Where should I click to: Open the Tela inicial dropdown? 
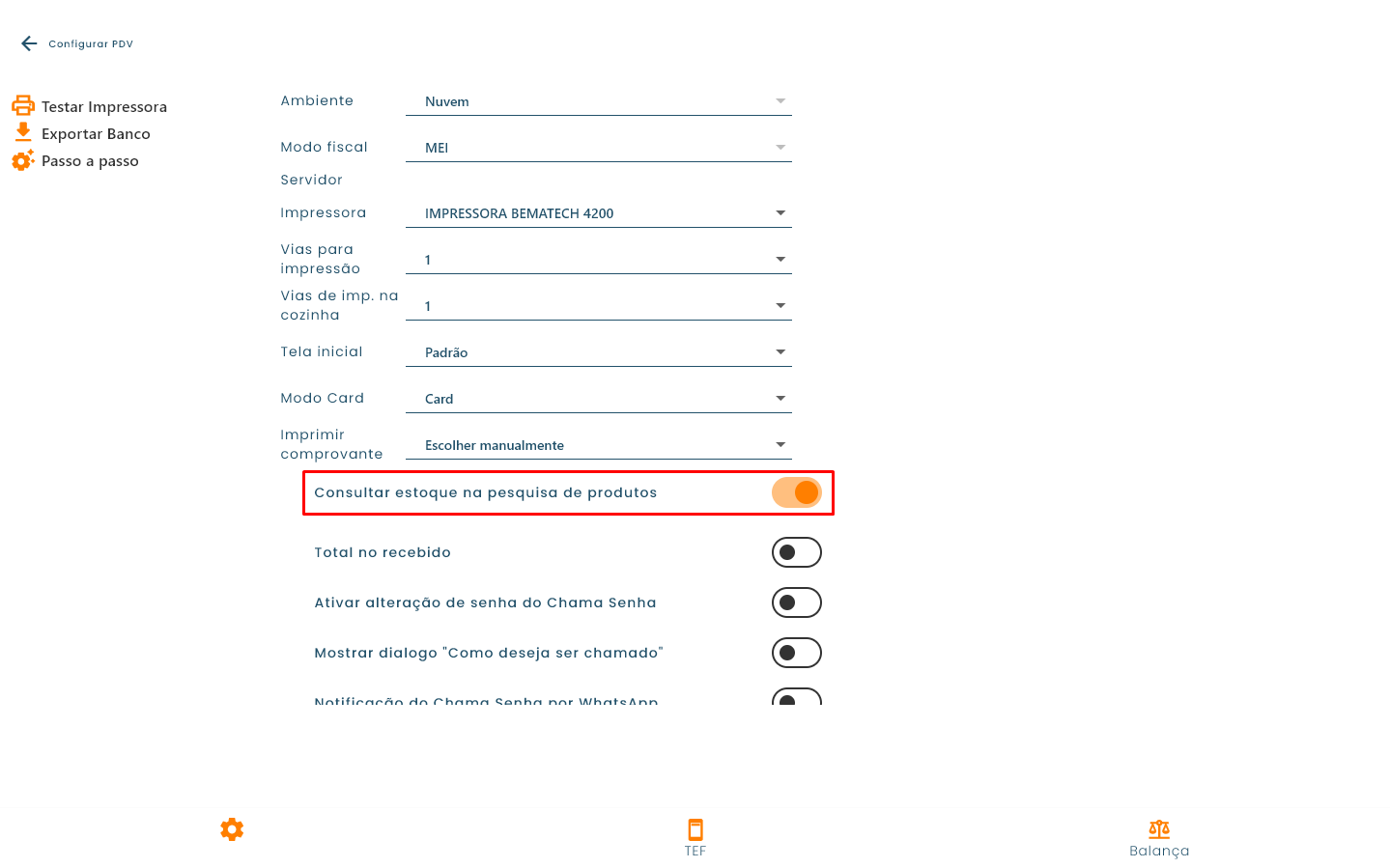(x=599, y=352)
